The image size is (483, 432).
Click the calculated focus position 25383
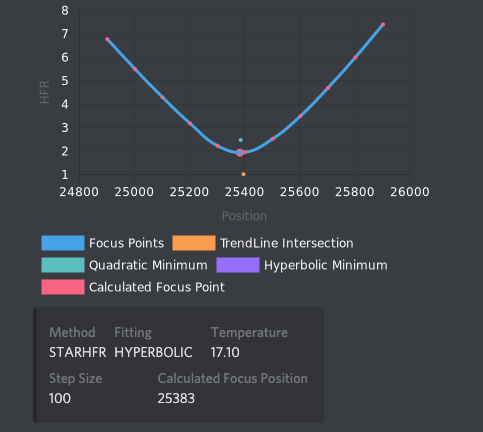176,398
